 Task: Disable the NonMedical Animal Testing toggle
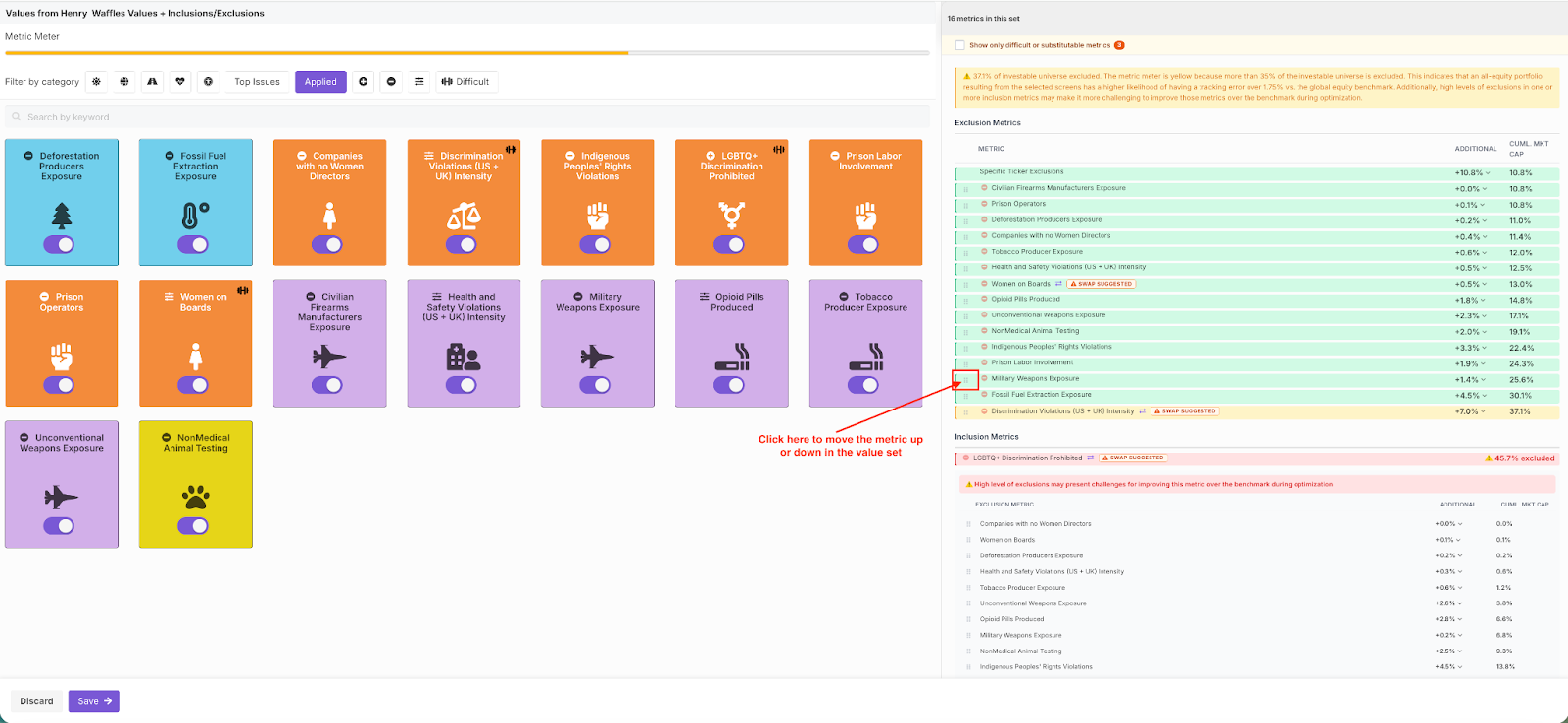pos(194,526)
